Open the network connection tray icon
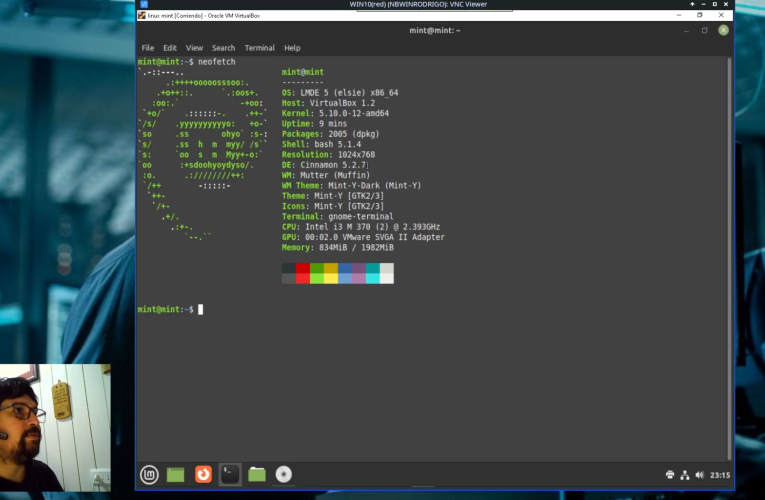 click(685, 475)
